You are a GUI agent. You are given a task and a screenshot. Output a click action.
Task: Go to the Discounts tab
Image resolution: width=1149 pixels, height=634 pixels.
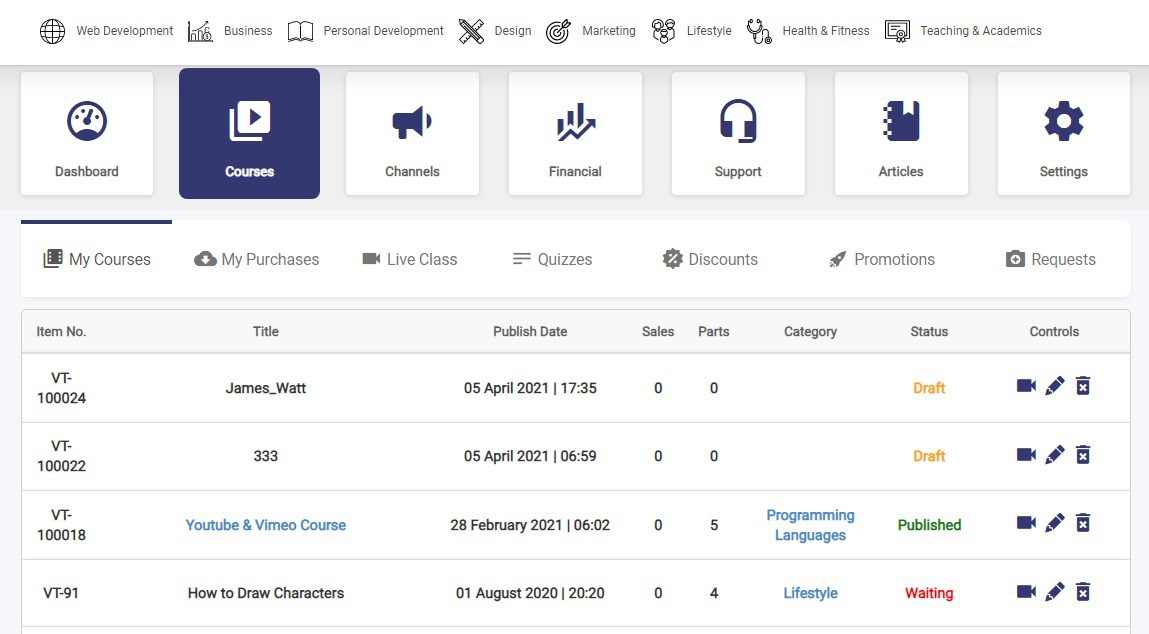[710, 259]
